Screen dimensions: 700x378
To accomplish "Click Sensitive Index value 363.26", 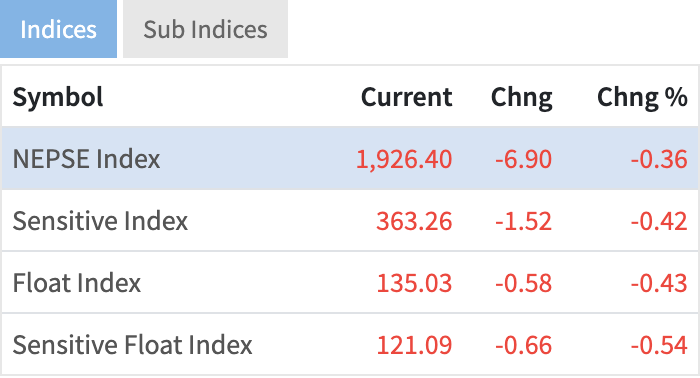I will point(414,221).
